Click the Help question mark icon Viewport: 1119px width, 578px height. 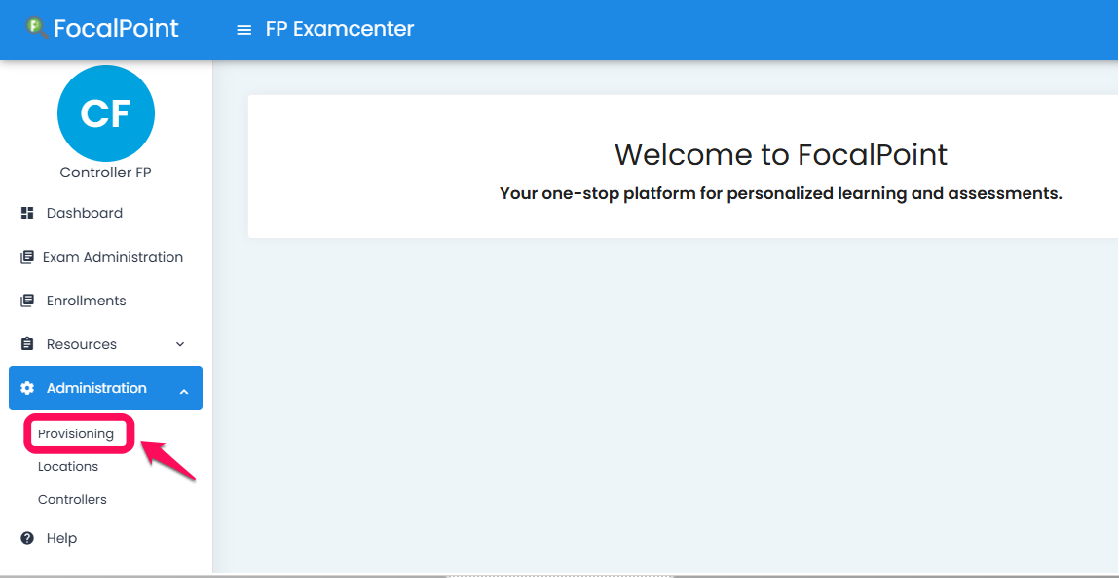point(27,538)
